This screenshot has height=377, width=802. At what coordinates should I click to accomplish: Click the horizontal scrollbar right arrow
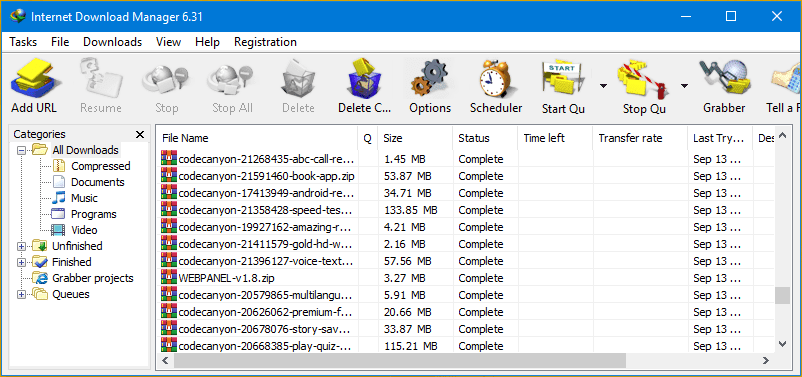tap(766, 361)
